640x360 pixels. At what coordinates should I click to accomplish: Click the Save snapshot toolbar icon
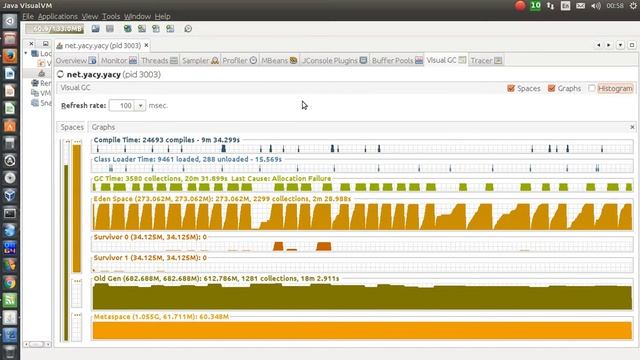pyautogui.click(x=110, y=29)
